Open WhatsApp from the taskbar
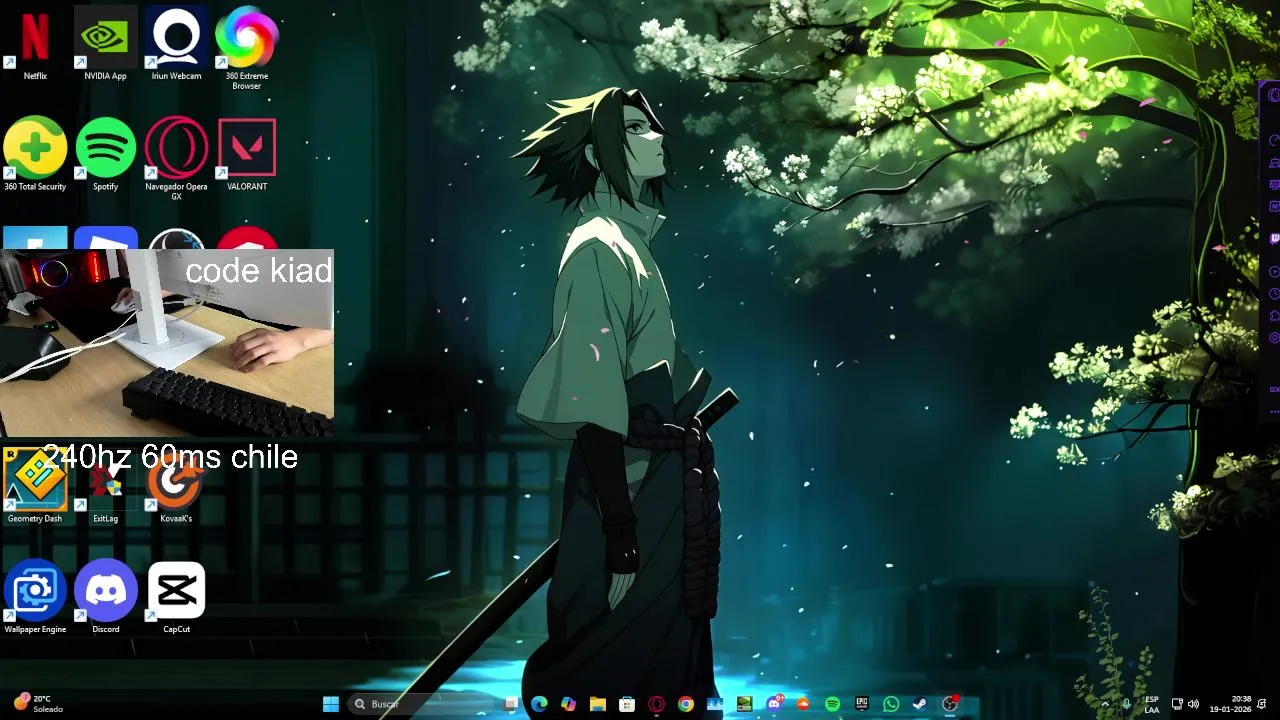Screen dimensions: 1280x720 click(891, 704)
